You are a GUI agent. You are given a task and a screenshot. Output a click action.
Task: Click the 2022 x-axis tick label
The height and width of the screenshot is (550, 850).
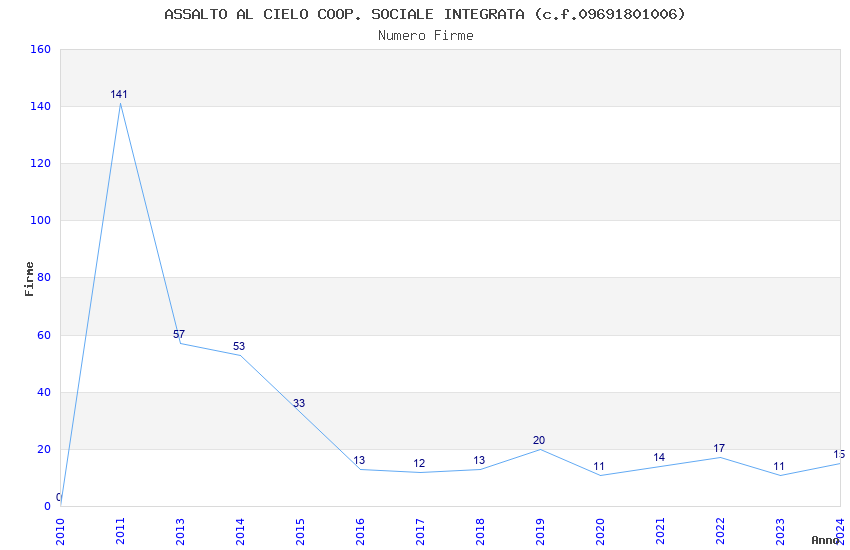pos(721,529)
